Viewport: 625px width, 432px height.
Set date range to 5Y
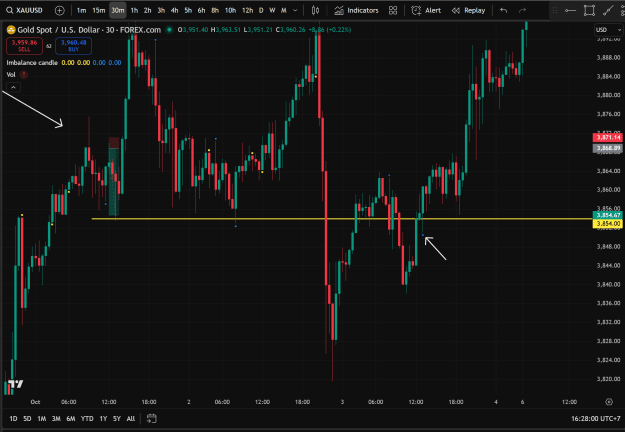pyautogui.click(x=116, y=418)
